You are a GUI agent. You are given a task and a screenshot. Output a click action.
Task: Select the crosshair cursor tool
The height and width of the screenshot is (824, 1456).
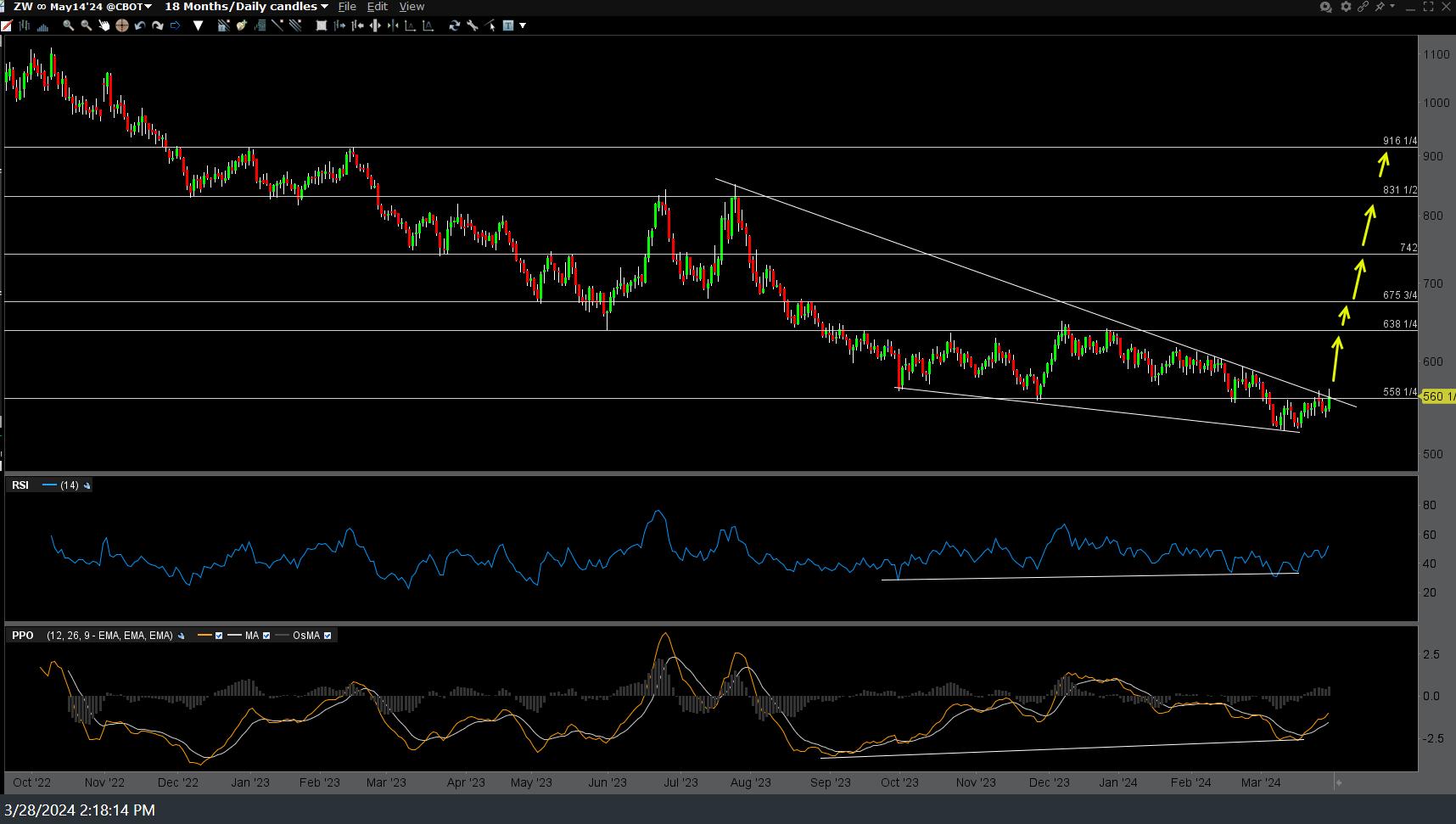coord(122,25)
